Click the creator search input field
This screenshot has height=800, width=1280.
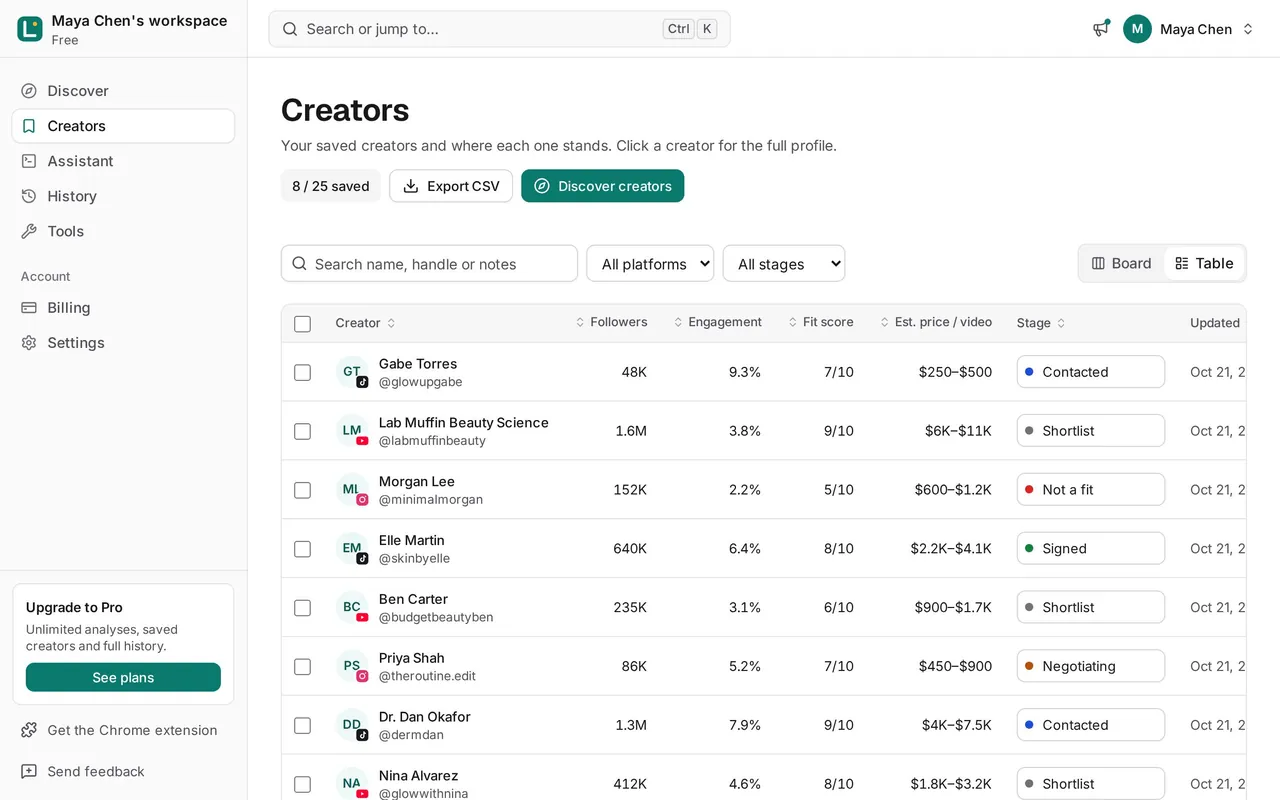point(429,264)
